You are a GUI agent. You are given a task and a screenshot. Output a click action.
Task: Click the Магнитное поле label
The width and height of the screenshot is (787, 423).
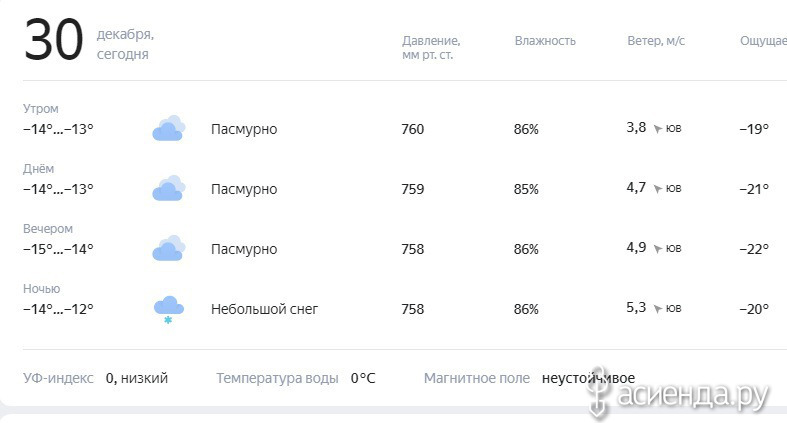tap(477, 378)
